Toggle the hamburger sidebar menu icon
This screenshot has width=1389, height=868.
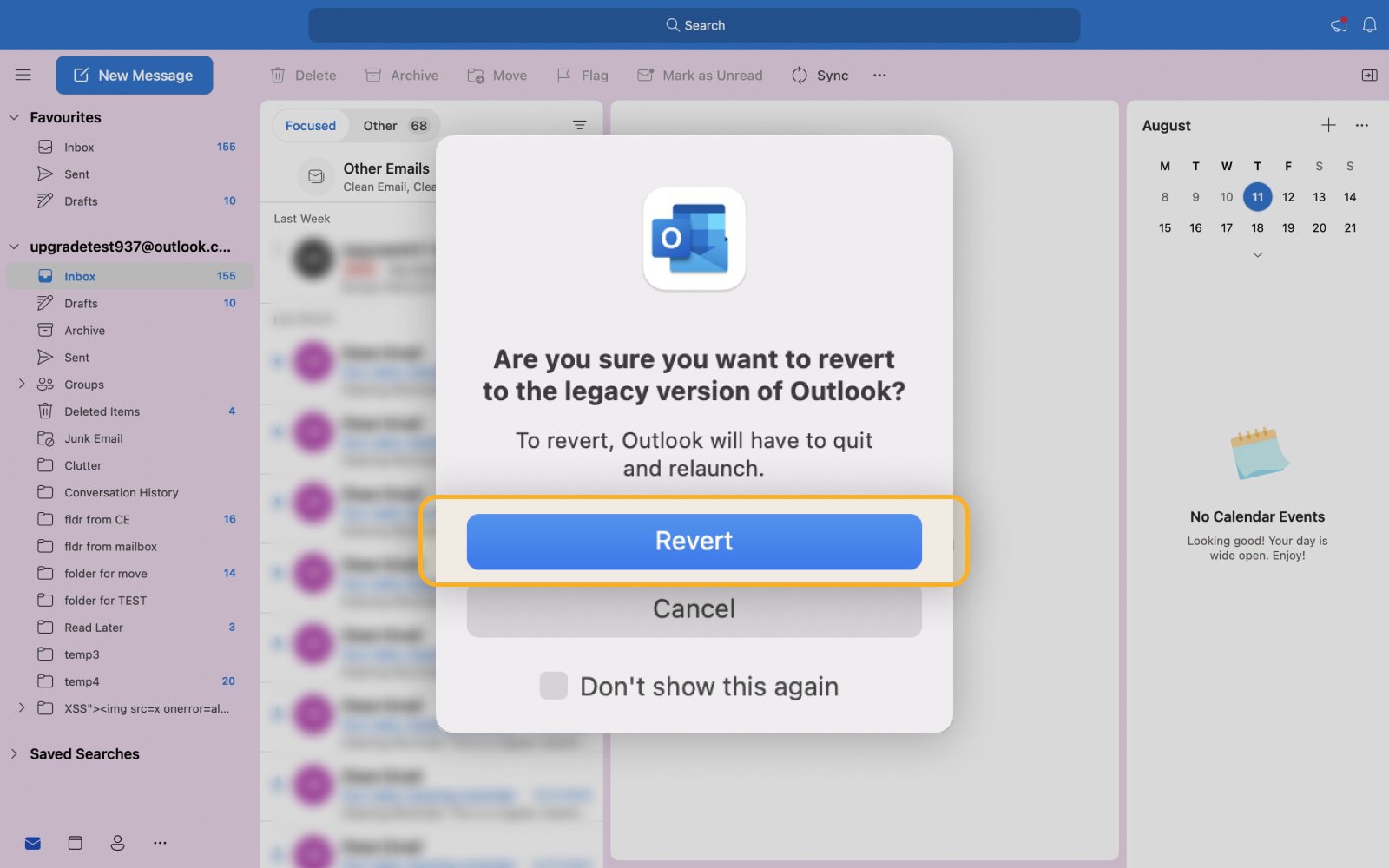23,76
